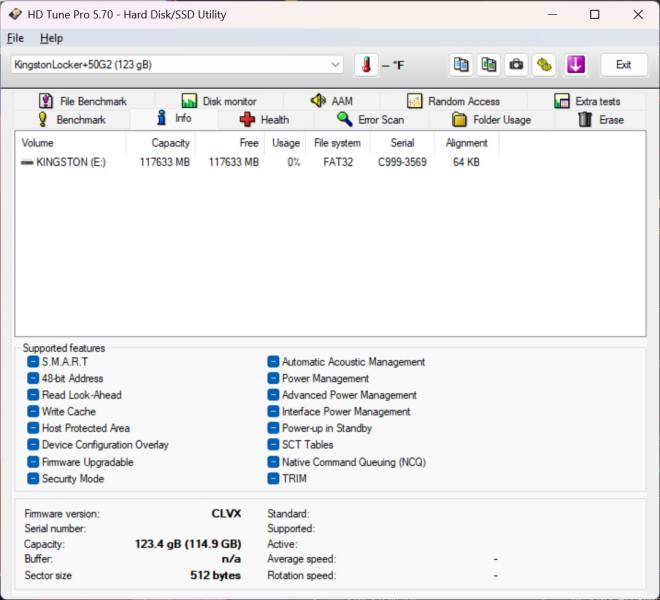Image resolution: width=660 pixels, height=600 pixels.
Task: Click the HD Tune title bar app icon
Action: click(x=15, y=14)
